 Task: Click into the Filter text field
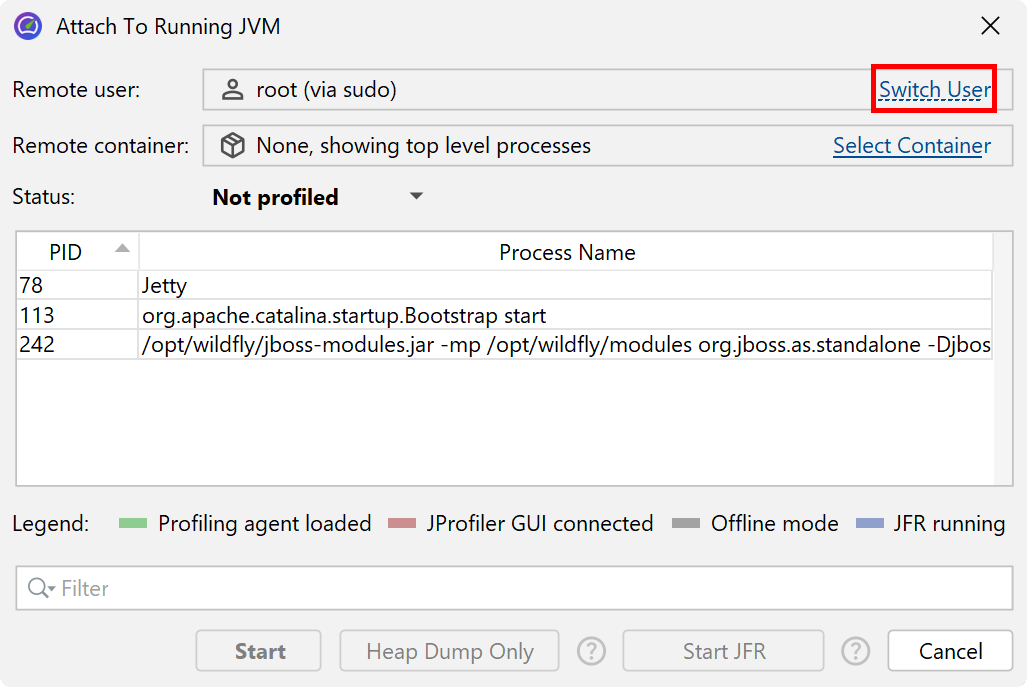(530, 589)
